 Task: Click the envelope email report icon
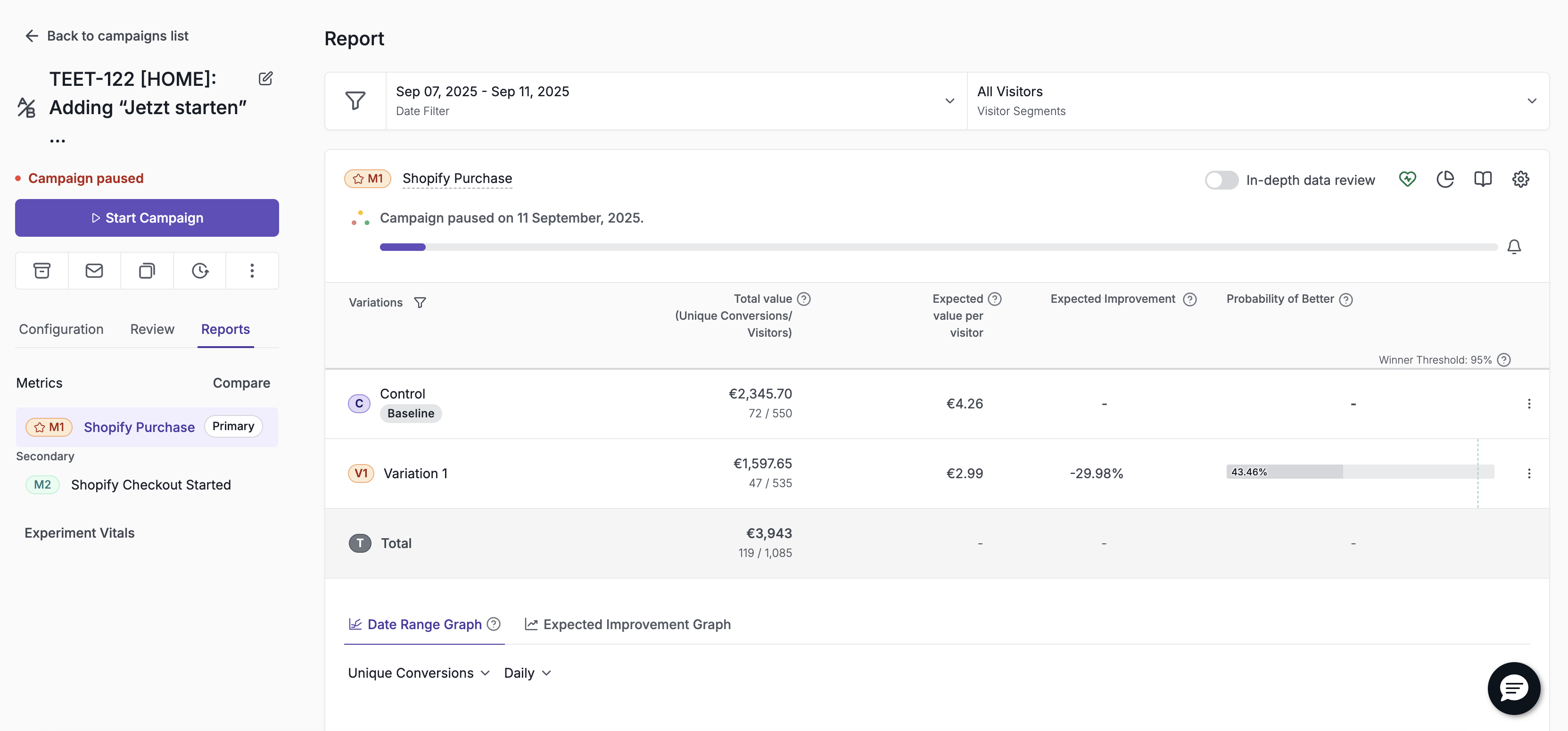pos(94,271)
